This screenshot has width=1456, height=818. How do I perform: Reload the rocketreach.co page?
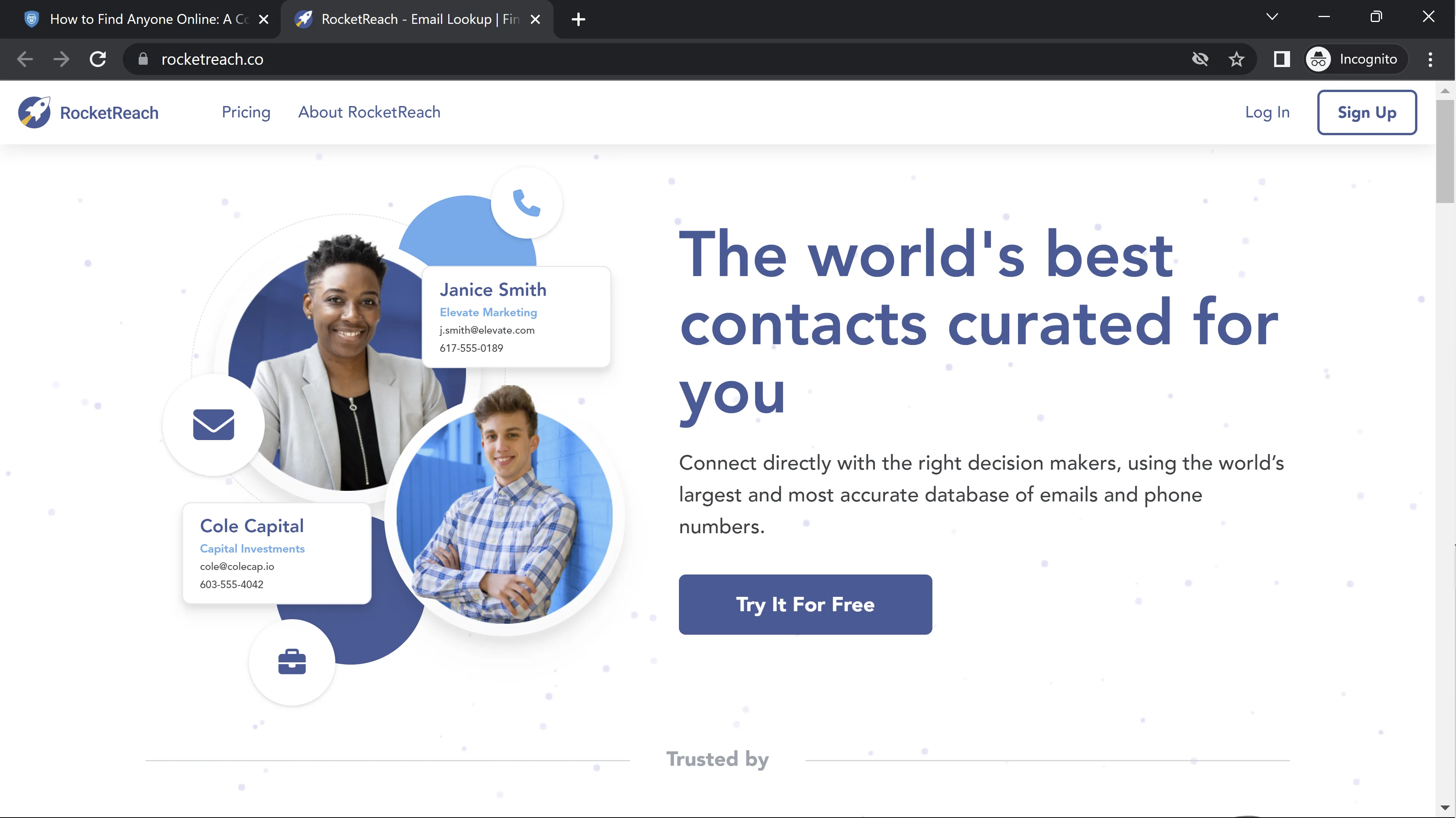(x=98, y=59)
